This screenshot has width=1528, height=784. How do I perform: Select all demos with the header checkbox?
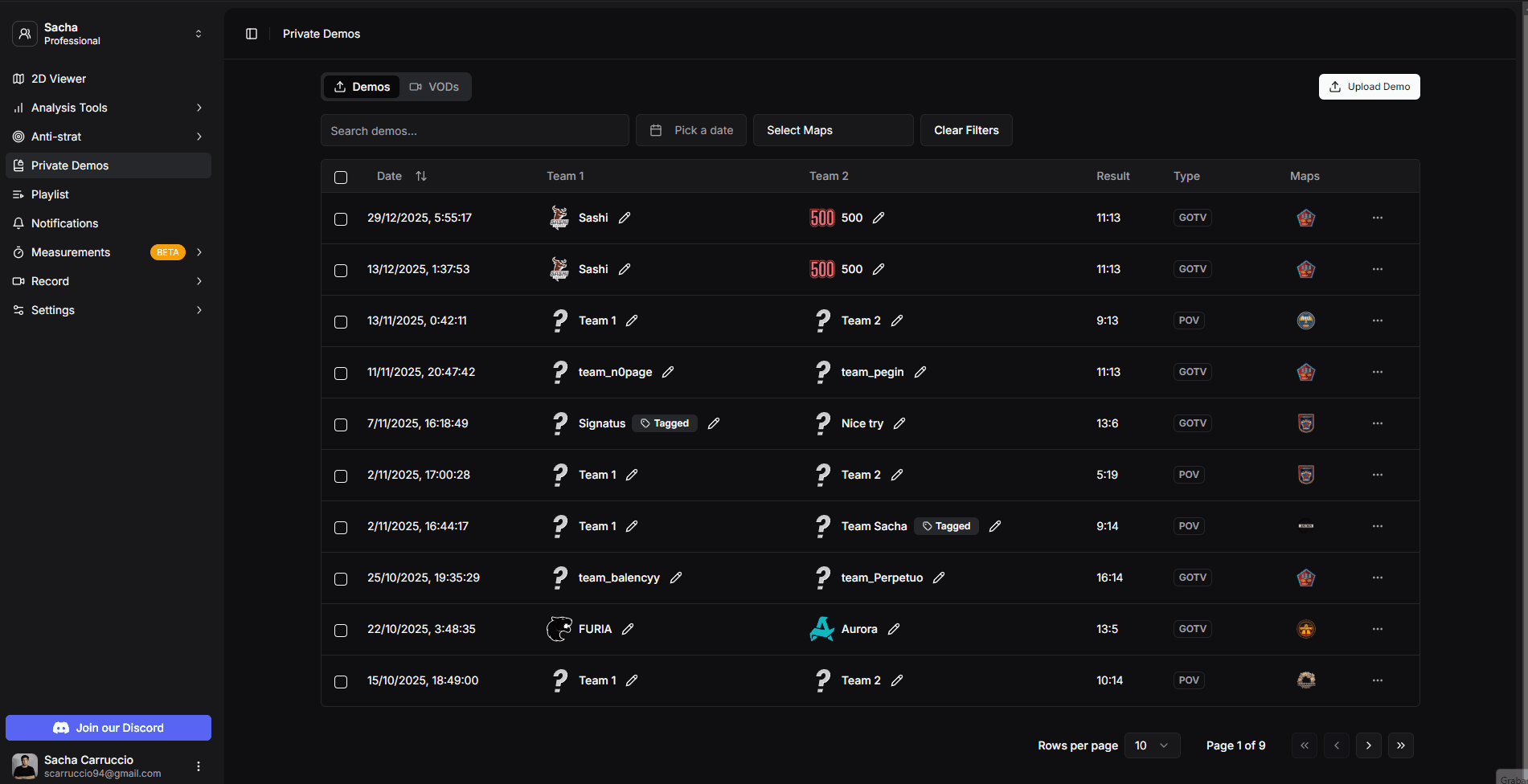pos(341,177)
